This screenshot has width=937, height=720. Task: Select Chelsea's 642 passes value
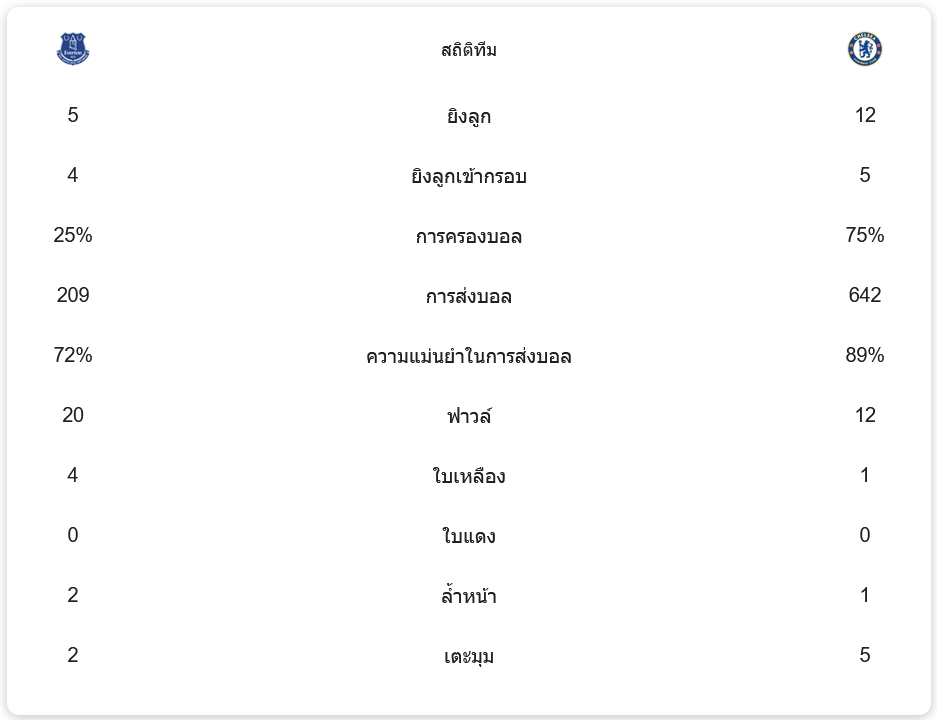click(x=865, y=295)
